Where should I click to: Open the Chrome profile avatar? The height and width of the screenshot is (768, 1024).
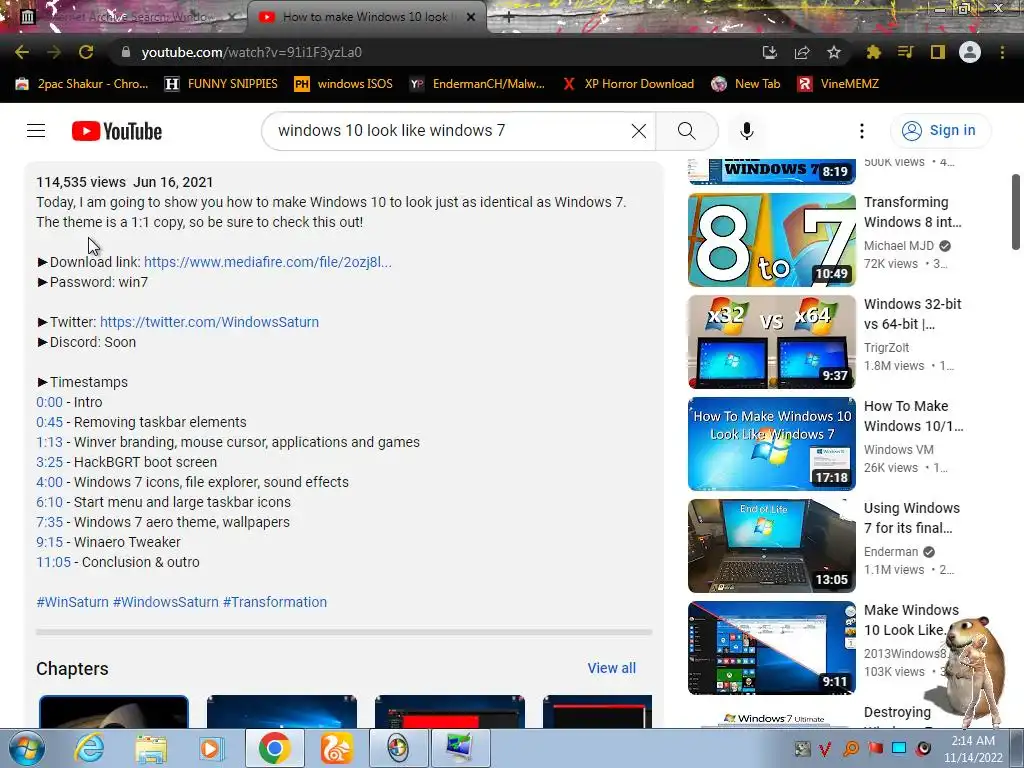pyautogui.click(x=970, y=52)
